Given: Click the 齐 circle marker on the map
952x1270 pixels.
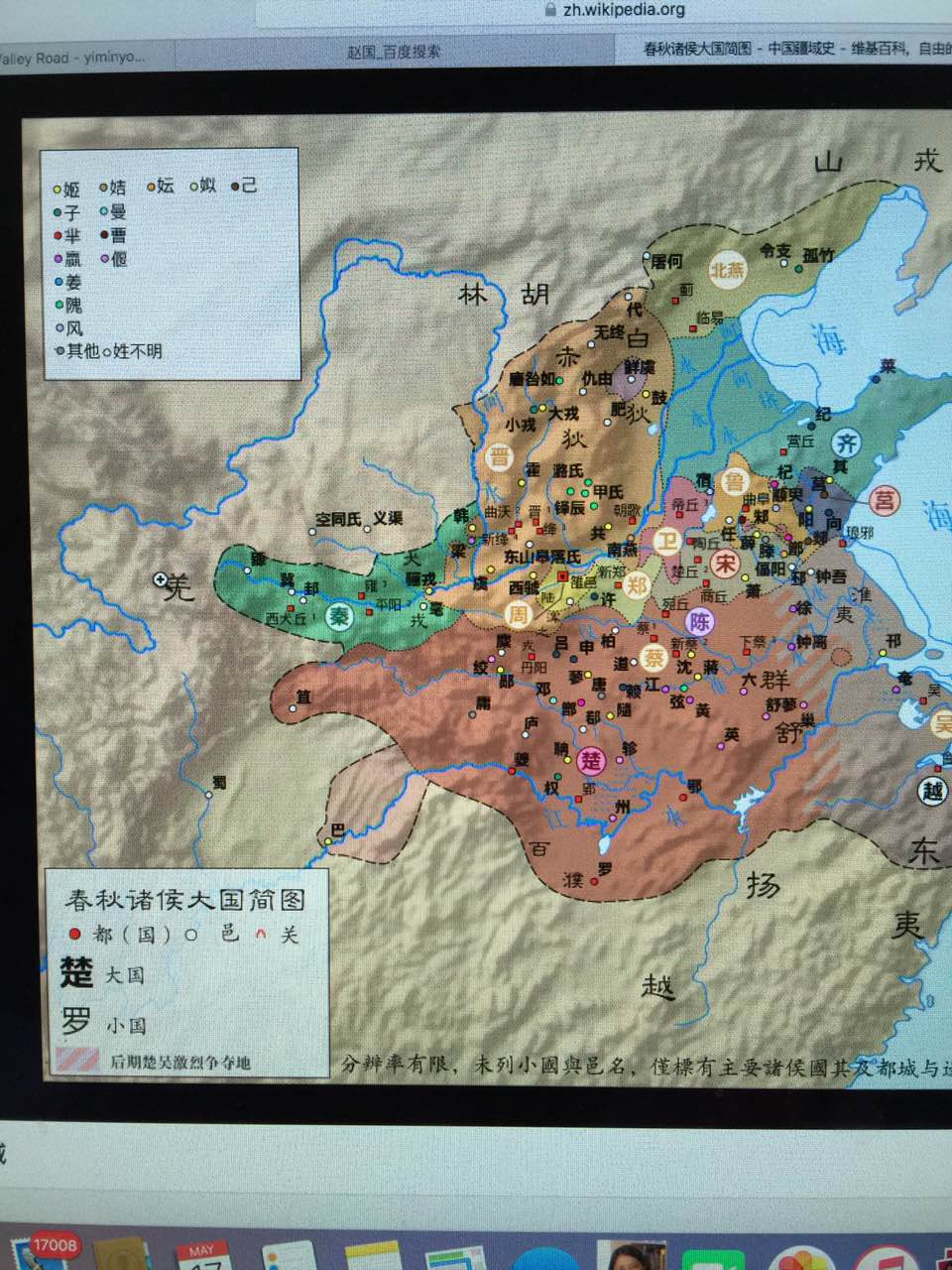Looking at the screenshot, I should (846, 443).
